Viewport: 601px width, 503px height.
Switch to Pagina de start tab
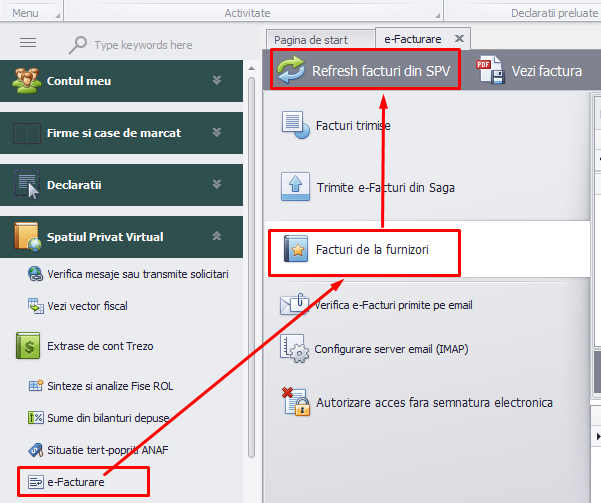320,40
